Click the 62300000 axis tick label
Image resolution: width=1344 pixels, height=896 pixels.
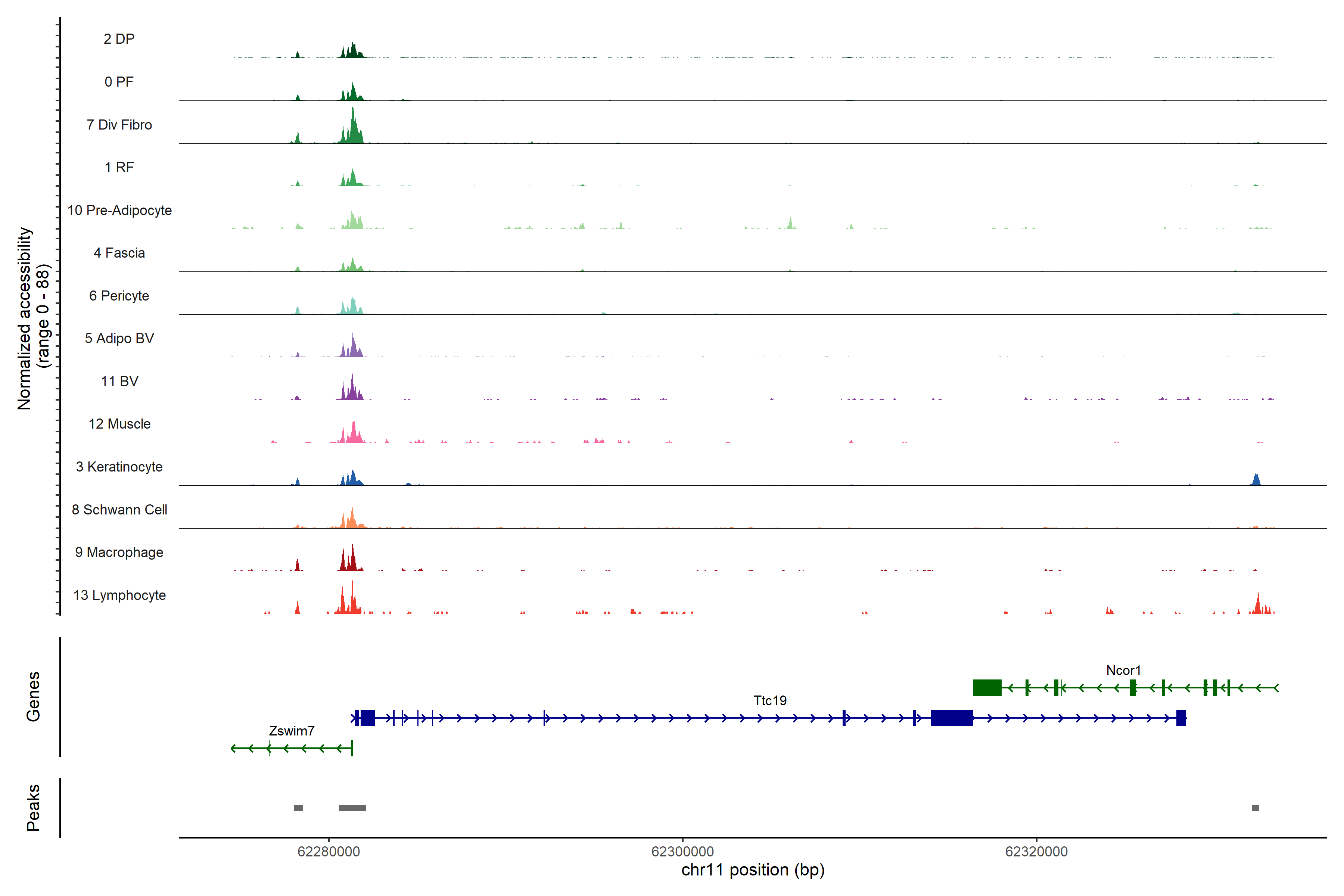682,852
